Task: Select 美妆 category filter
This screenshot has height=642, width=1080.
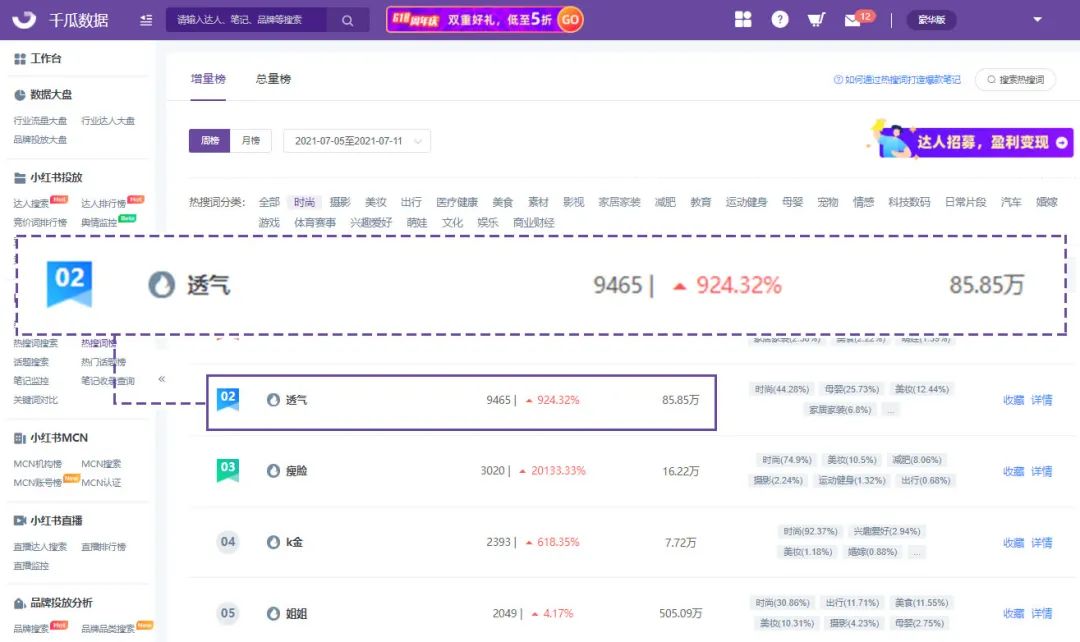Action: click(x=376, y=202)
